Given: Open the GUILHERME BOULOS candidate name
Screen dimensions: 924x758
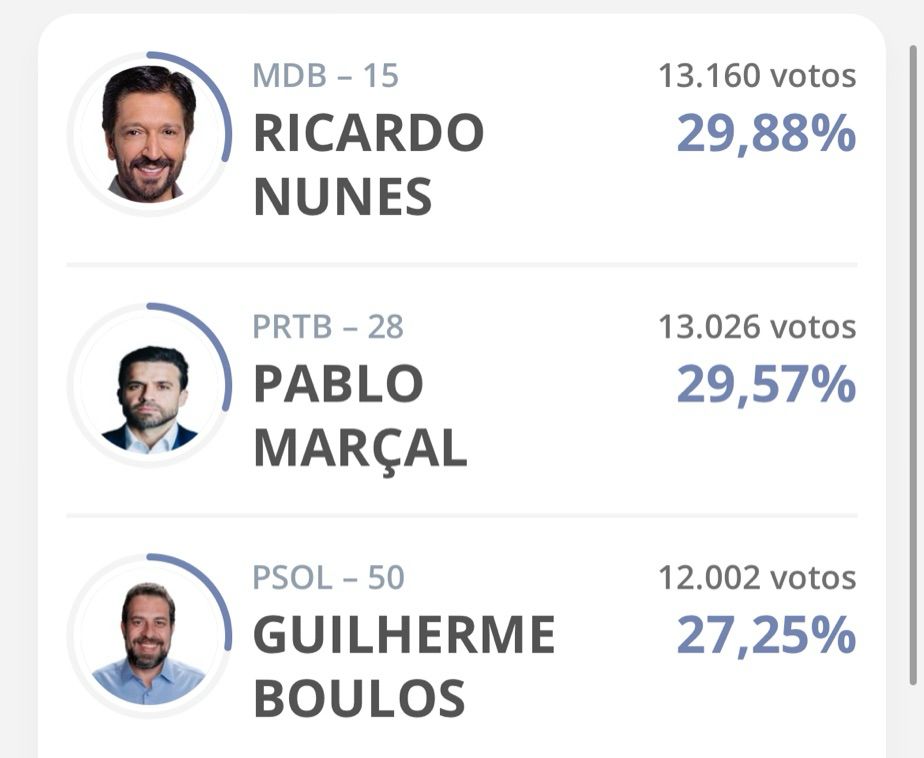Looking at the screenshot, I should point(403,666).
